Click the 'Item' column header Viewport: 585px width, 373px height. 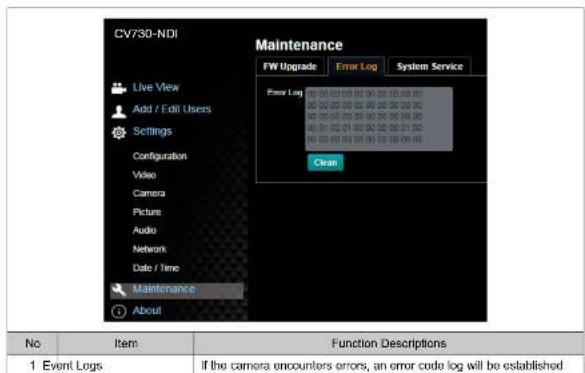point(126,343)
